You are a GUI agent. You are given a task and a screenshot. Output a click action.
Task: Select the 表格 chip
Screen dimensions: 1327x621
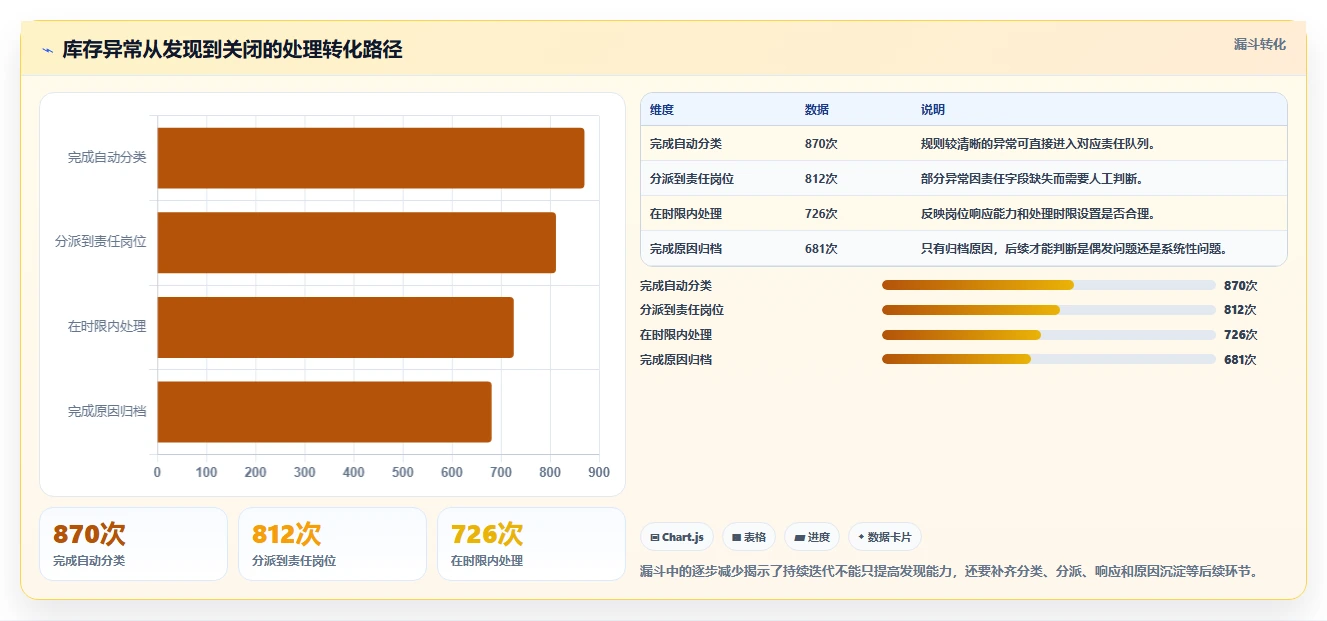point(749,537)
